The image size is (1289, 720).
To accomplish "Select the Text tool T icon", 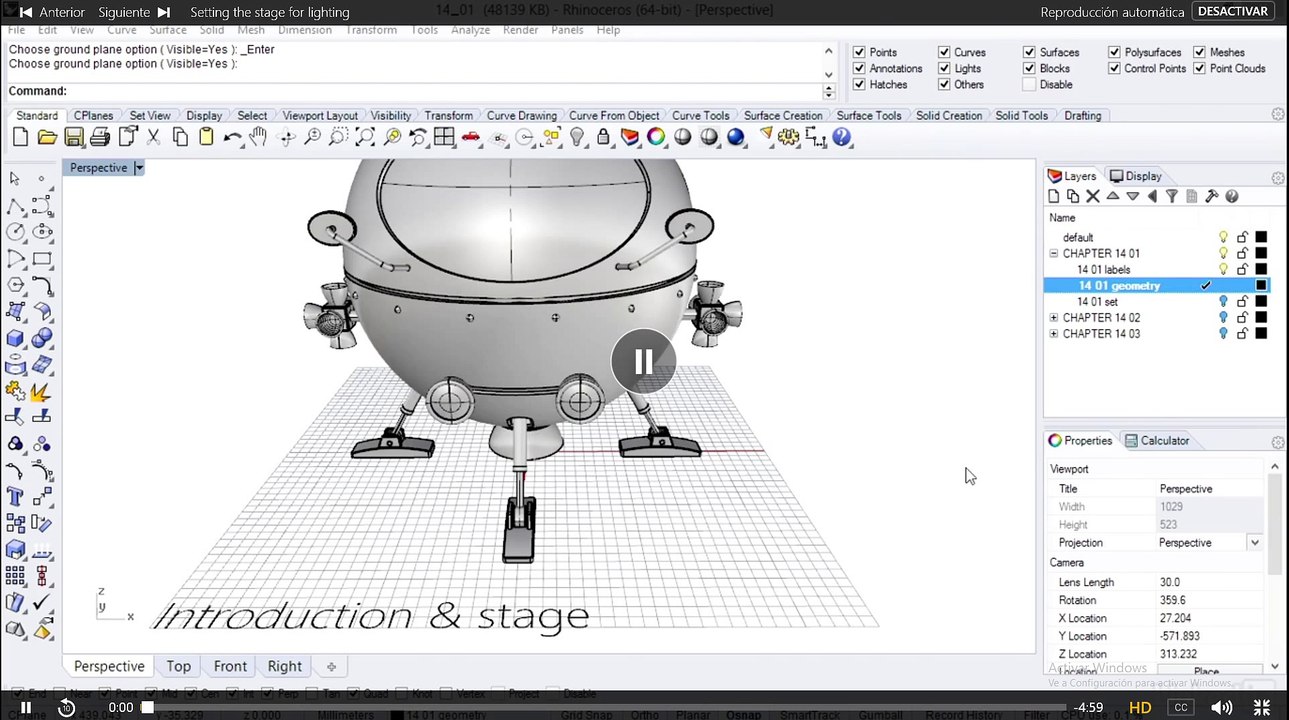I will pos(15,497).
